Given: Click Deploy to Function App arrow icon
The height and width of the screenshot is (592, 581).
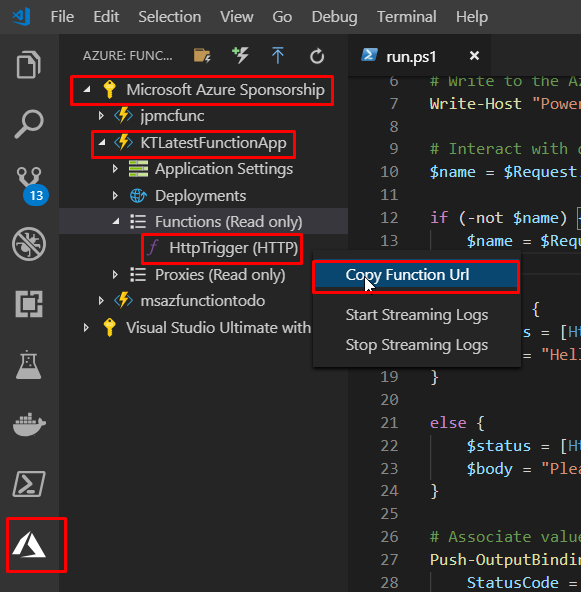Looking at the screenshot, I should coord(277,56).
